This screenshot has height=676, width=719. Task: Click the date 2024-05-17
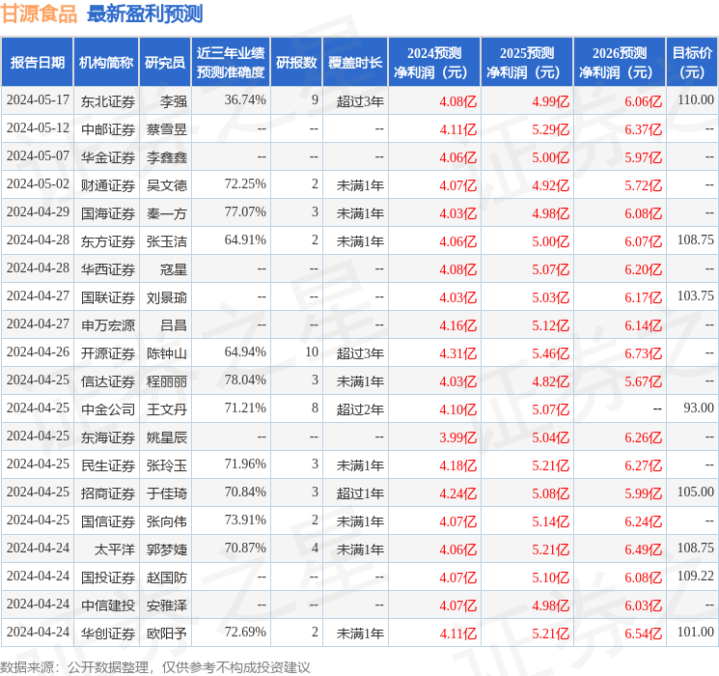click(x=38, y=100)
